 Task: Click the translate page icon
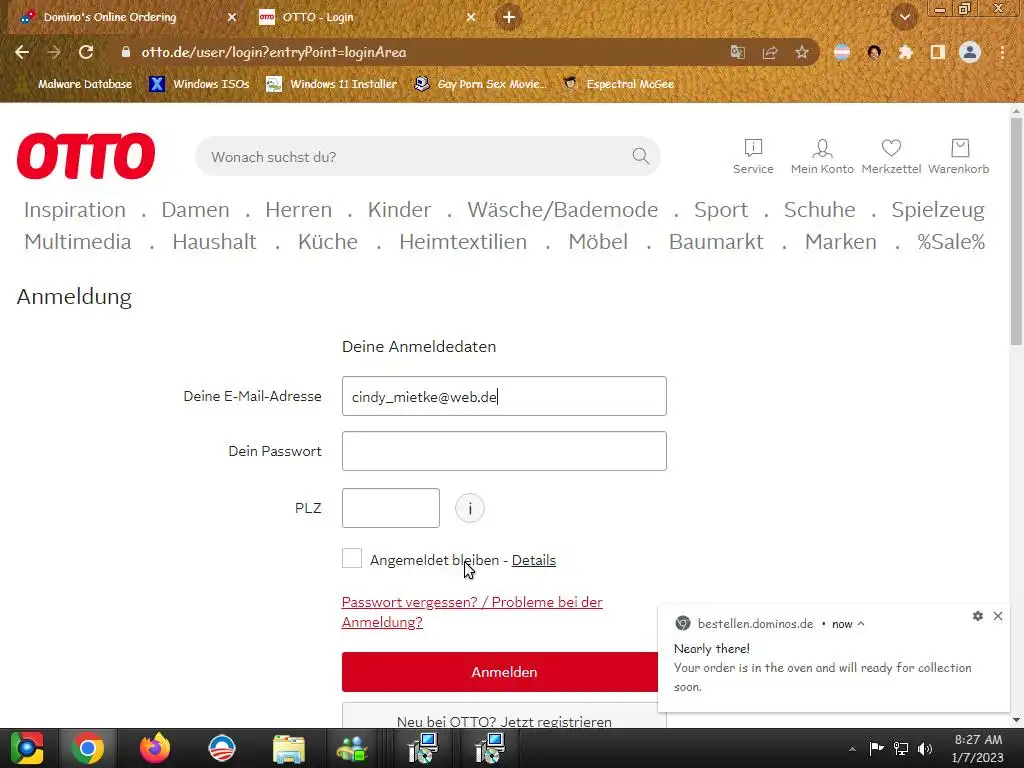pos(738,52)
